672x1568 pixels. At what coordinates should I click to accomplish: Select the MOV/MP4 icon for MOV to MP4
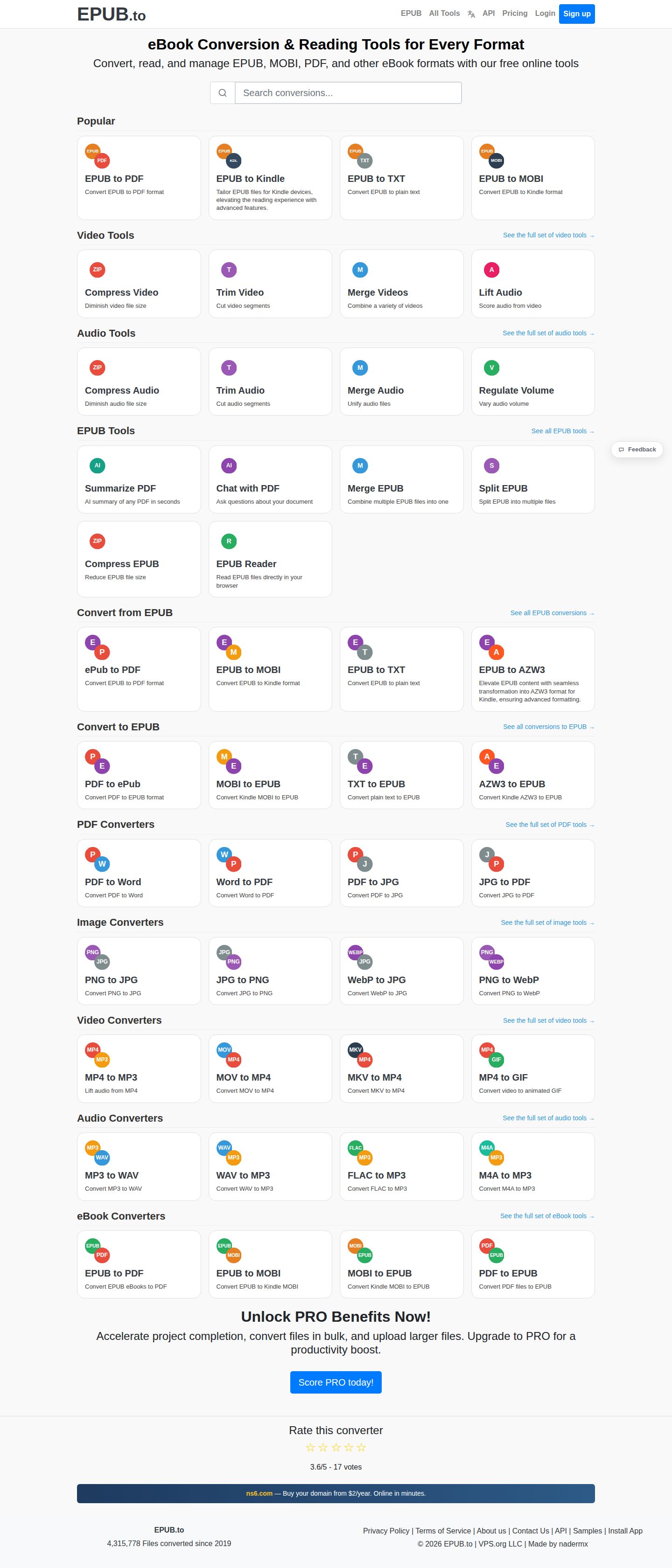[x=229, y=1054]
